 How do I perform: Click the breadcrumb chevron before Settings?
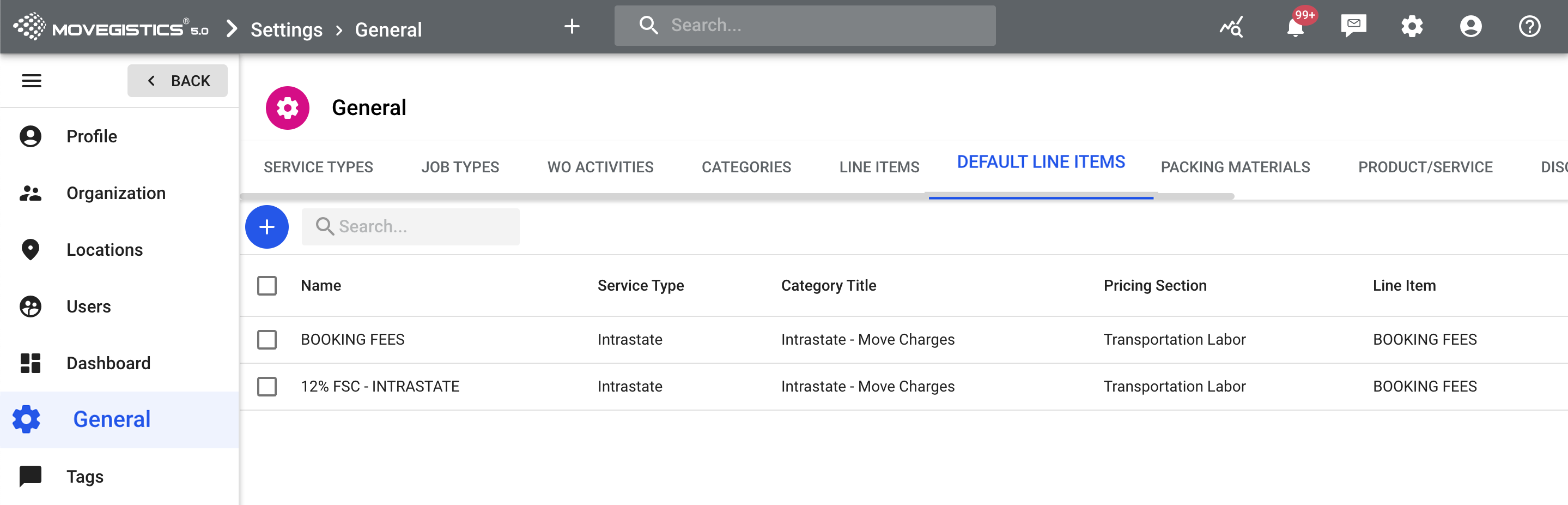[232, 28]
